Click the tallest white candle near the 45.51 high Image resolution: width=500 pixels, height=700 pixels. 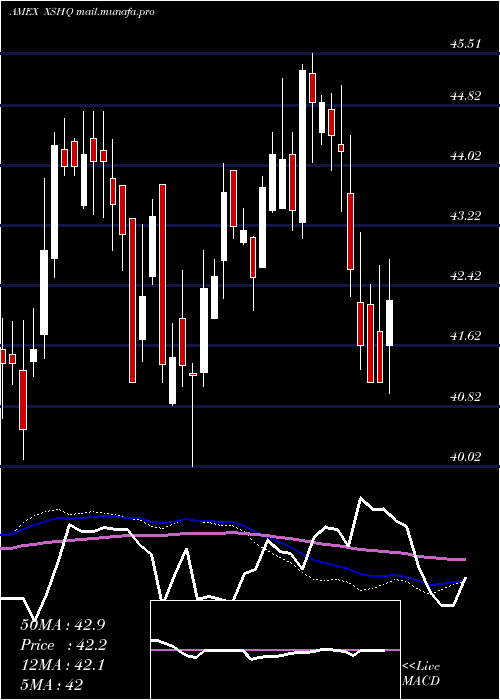[303, 146]
